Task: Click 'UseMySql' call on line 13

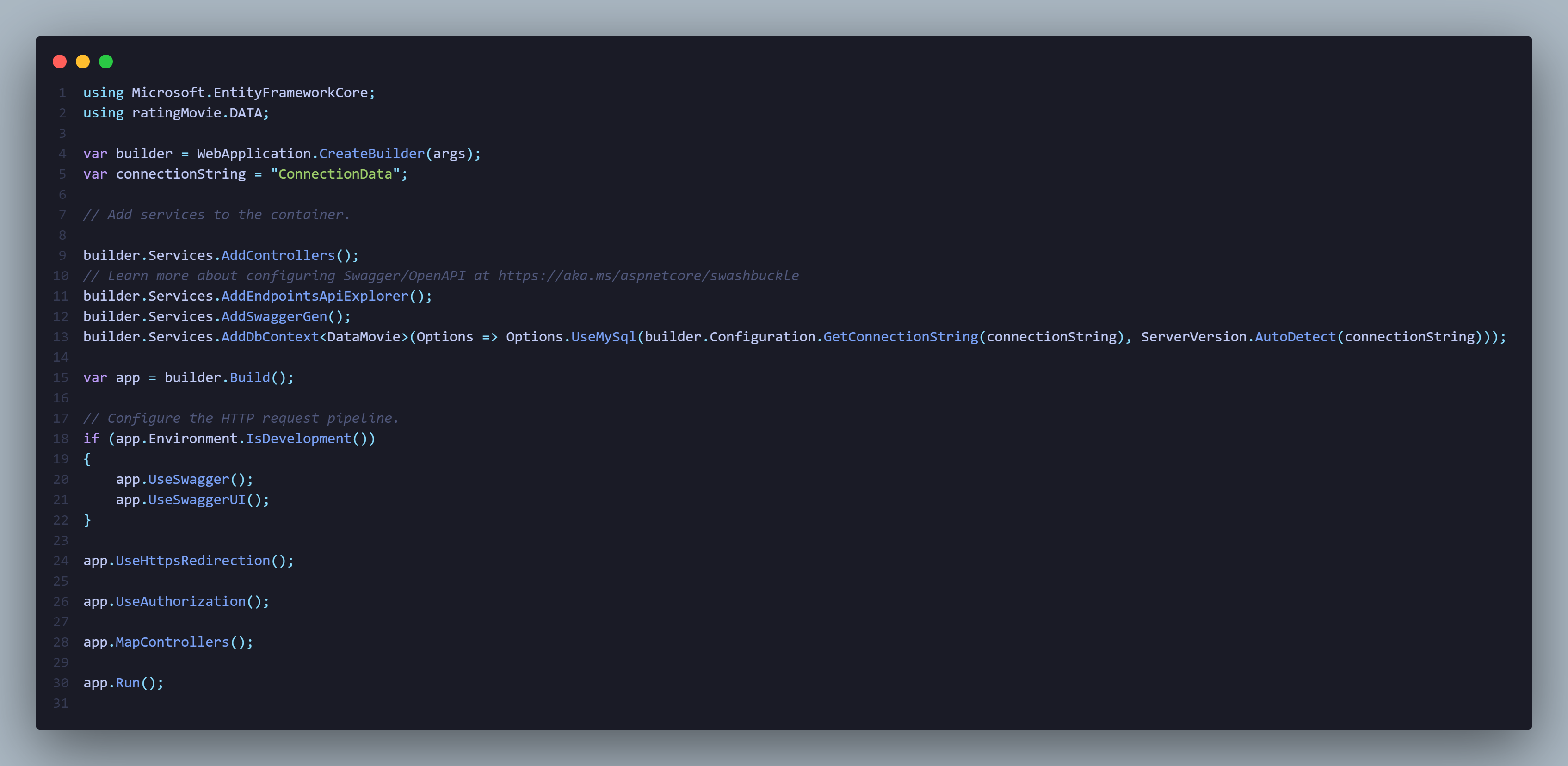Action: [x=603, y=337]
